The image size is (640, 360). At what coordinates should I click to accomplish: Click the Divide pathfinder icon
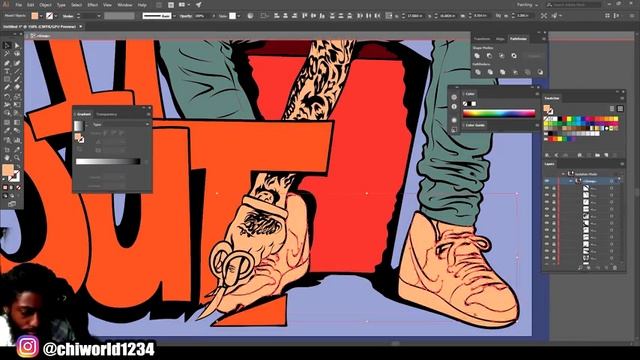tap(478, 72)
